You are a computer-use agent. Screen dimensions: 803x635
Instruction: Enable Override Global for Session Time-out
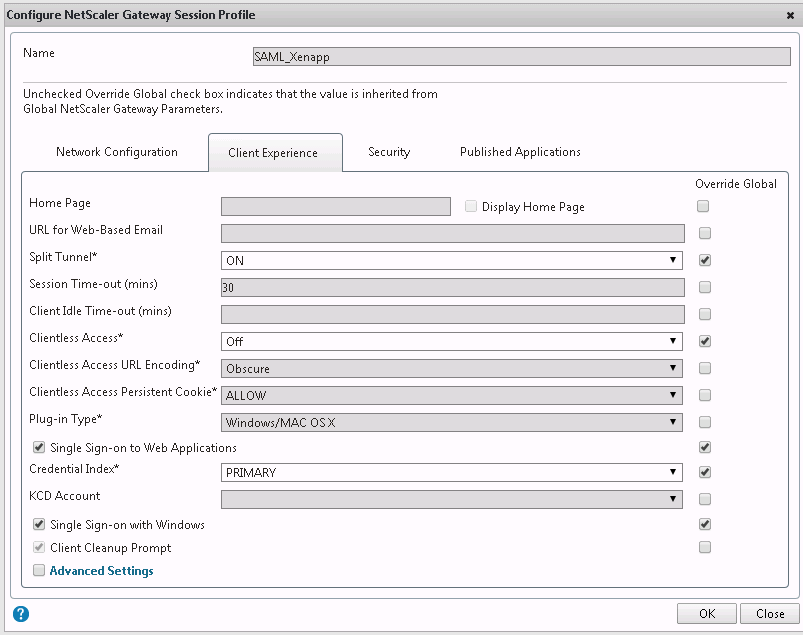[704, 287]
